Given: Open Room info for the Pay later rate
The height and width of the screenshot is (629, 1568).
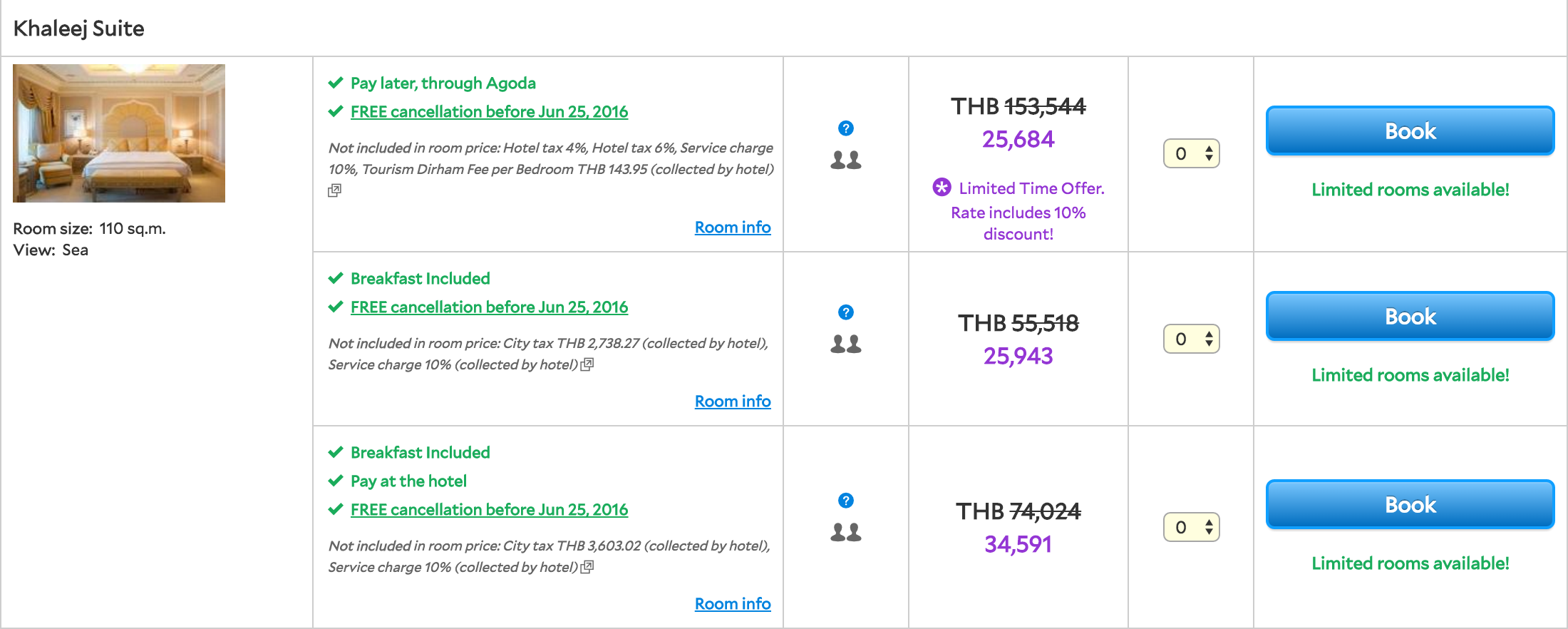Looking at the screenshot, I should tap(733, 227).
